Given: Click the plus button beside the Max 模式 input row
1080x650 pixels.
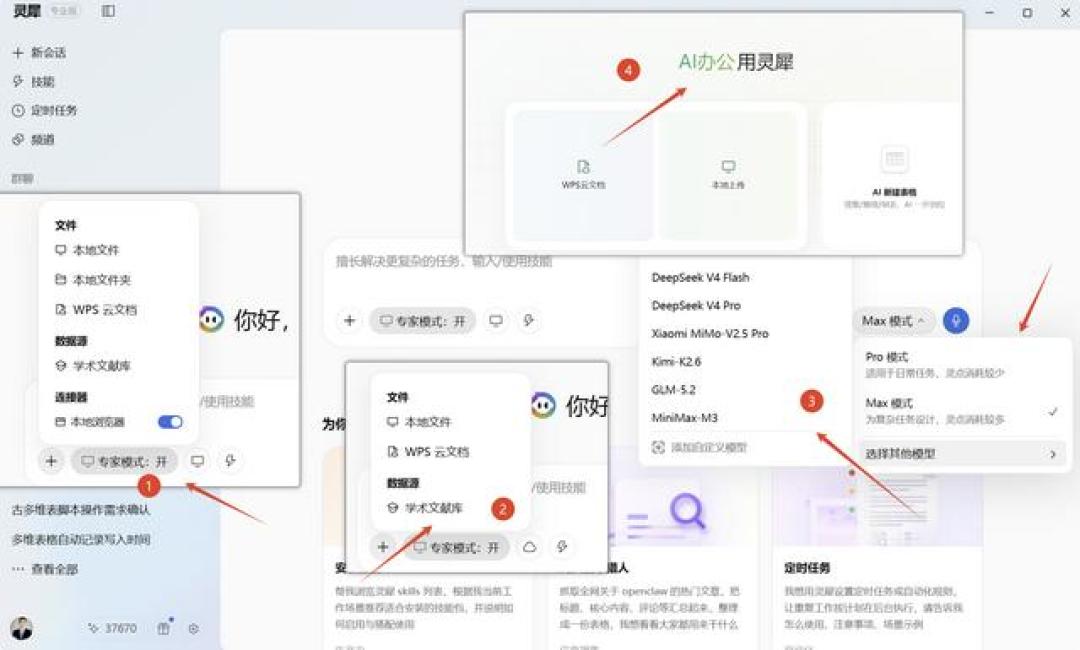Looking at the screenshot, I should (x=349, y=320).
